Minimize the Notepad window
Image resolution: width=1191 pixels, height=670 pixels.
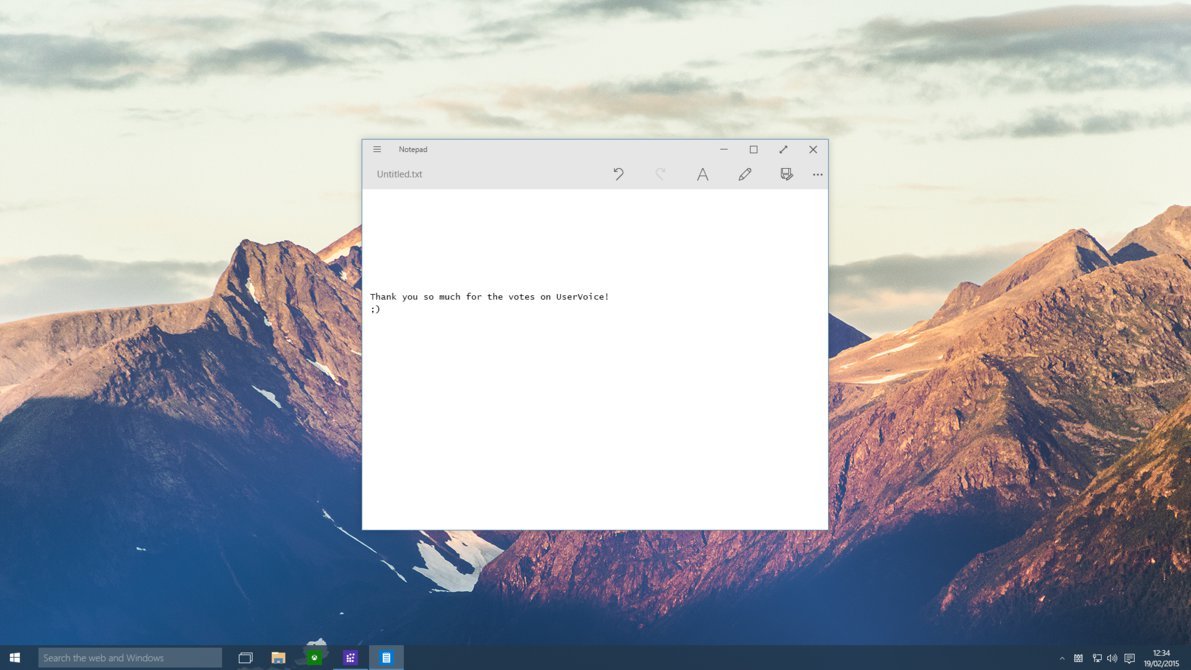point(724,150)
